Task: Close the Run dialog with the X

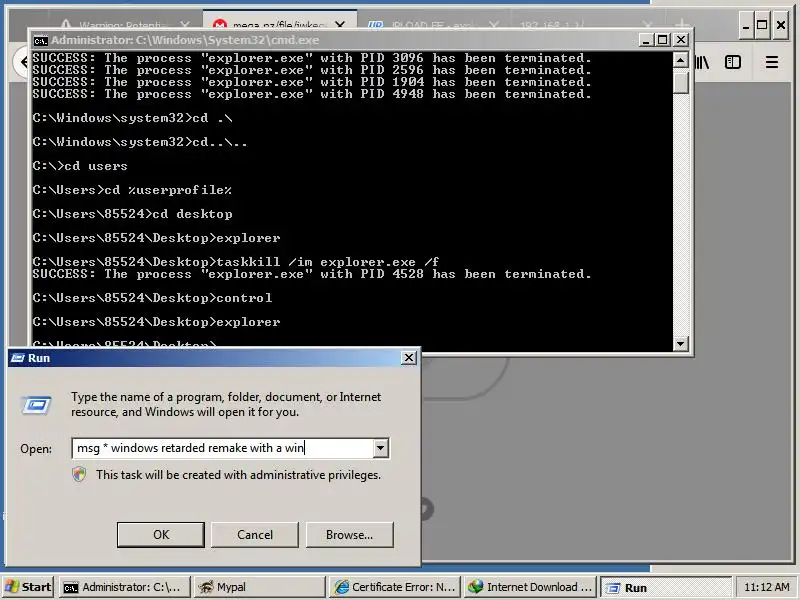Action: [409, 358]
